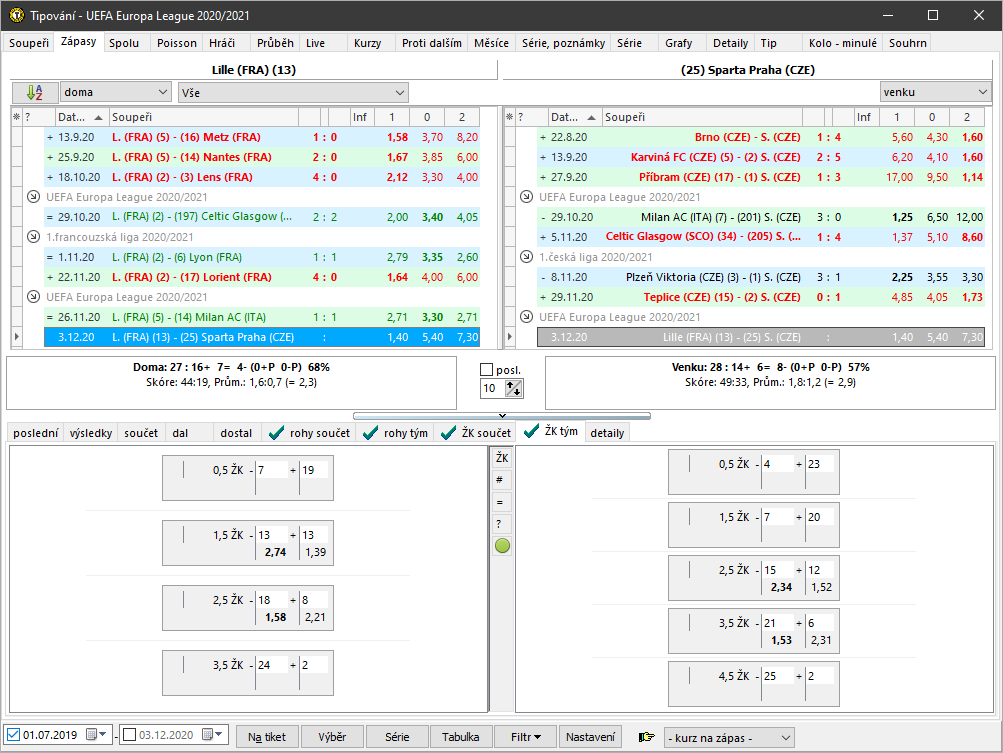1003x753 pixels.
Task: Uncheck the 01.07.2019 start date checkbox
Action: 13,734
